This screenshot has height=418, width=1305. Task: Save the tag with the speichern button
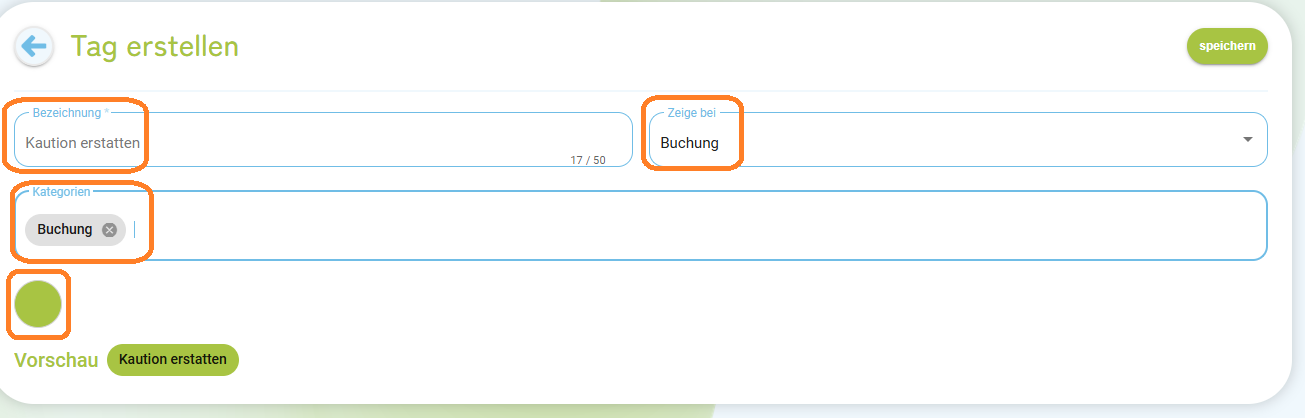tap(1227, 46)
